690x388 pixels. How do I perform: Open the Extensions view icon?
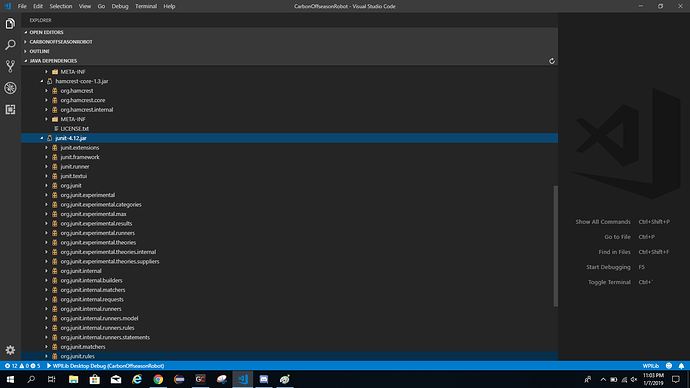point(10,109)
